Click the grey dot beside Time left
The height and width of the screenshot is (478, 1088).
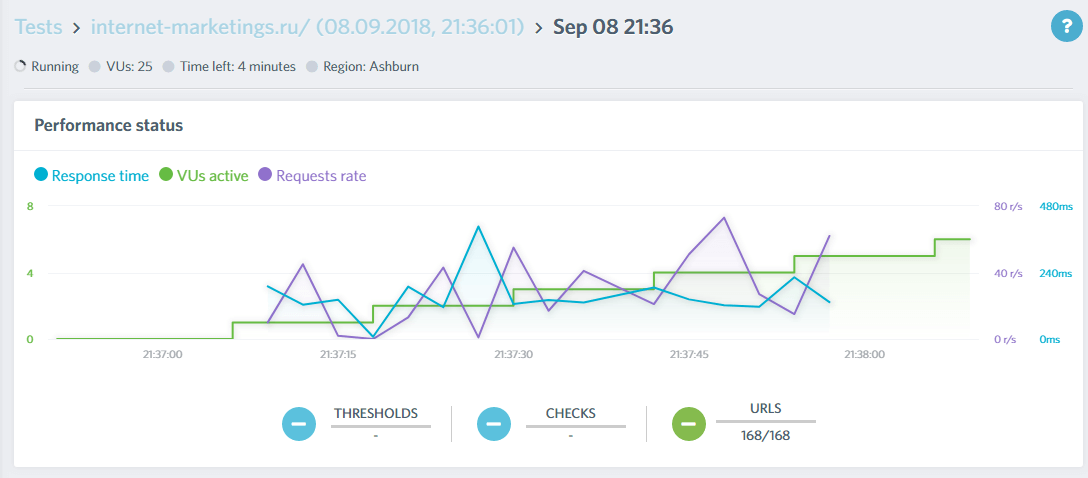pos(169,67)
